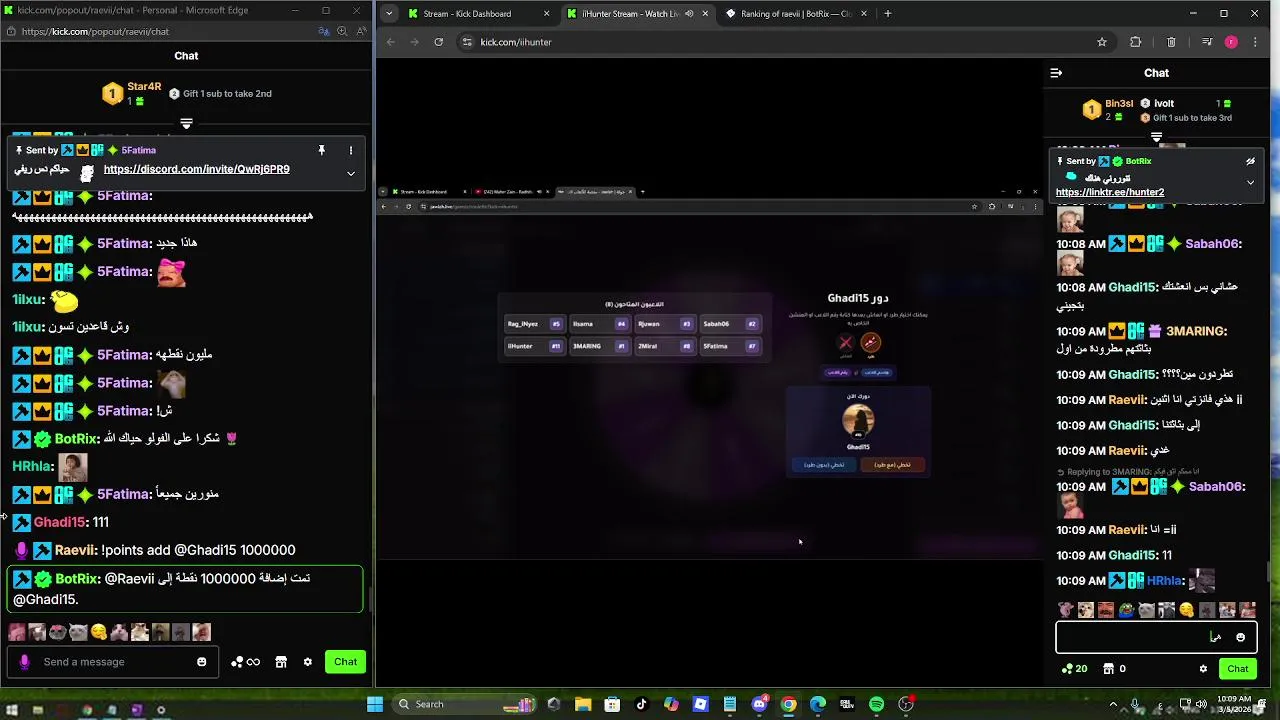Image resolution: width=1280 pixels, height=720 pixels.
Task: Open Windows Start button
Action: [375, 705]
